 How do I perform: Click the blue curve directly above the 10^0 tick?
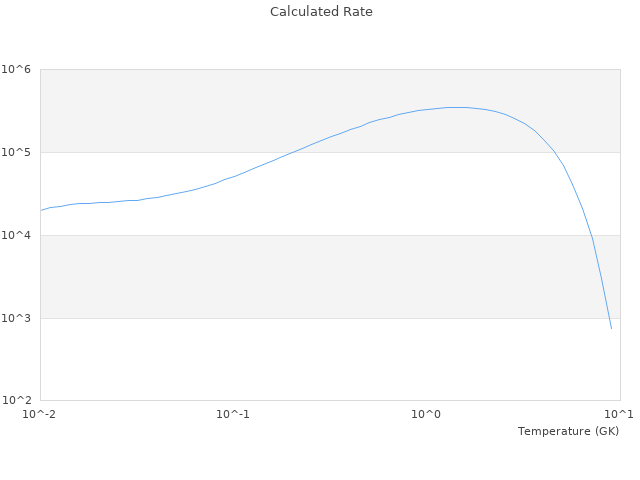point(427,109)
